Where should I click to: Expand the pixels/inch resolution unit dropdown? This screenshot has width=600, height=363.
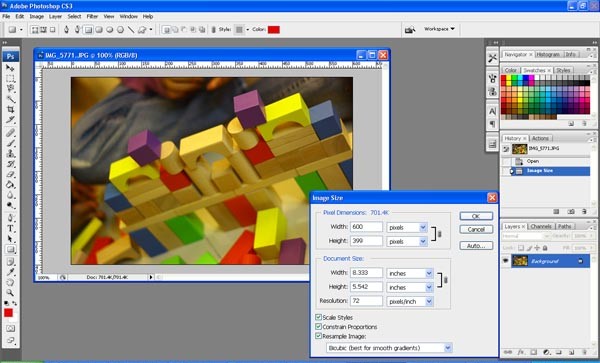pyautogui.click(x=410, y=301)
